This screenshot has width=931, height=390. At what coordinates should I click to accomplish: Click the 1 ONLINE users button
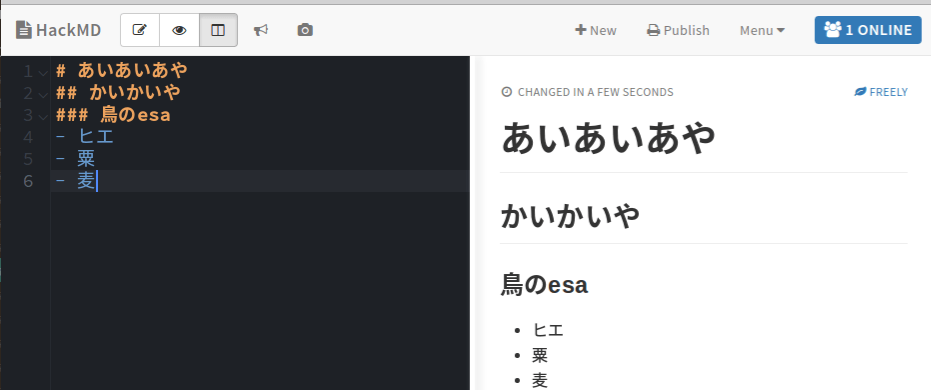pyautogui.click(x=867, y=30)
